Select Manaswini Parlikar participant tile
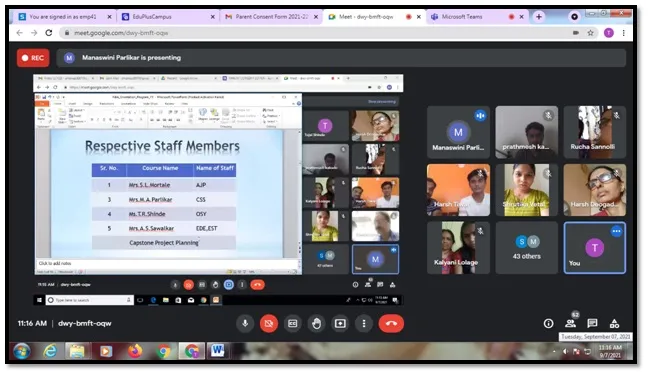The height and width of the screenshot is (375, 648). click(458, 132)
